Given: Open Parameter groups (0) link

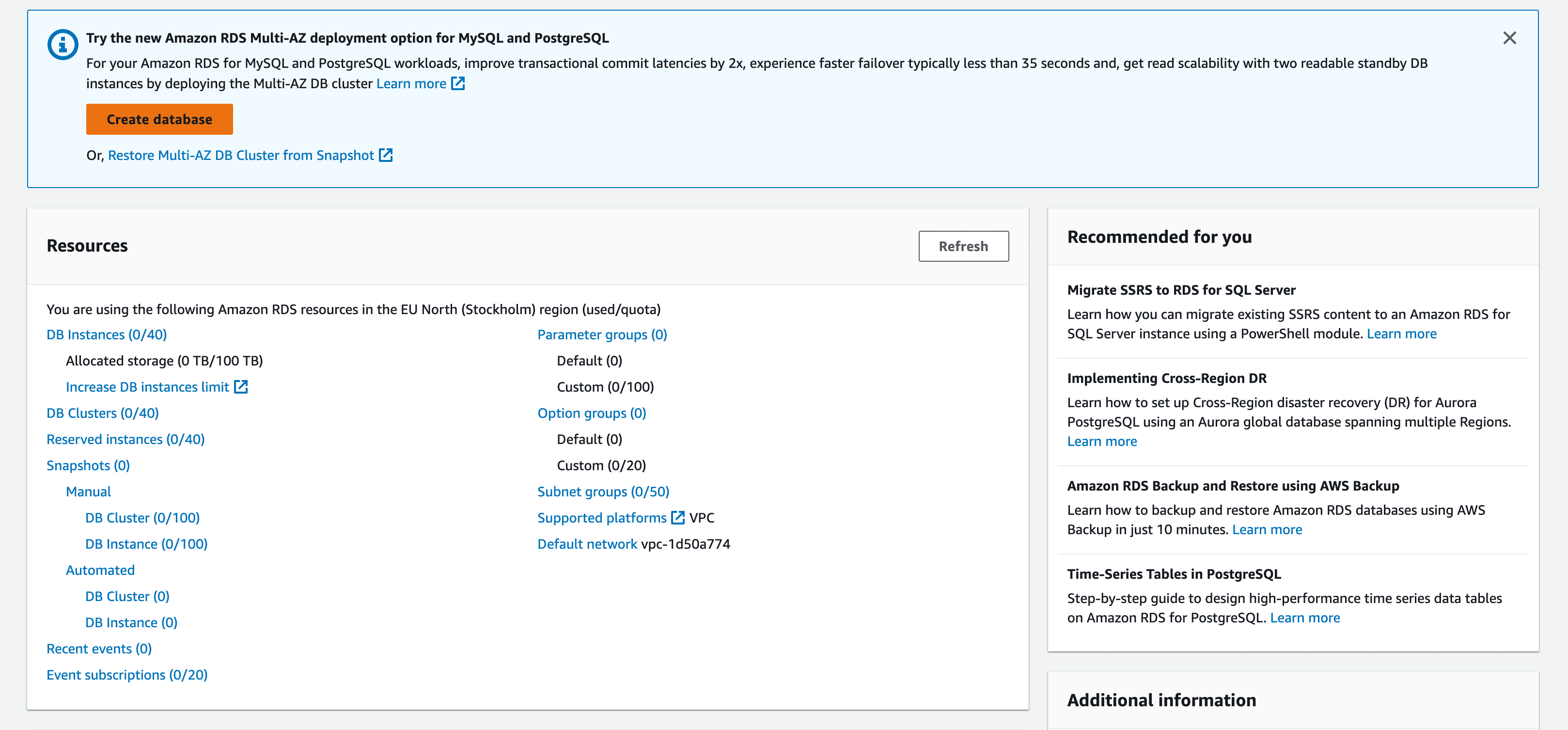Looking at the screenshot, I should pyautogui.click(x=602, y=334).
